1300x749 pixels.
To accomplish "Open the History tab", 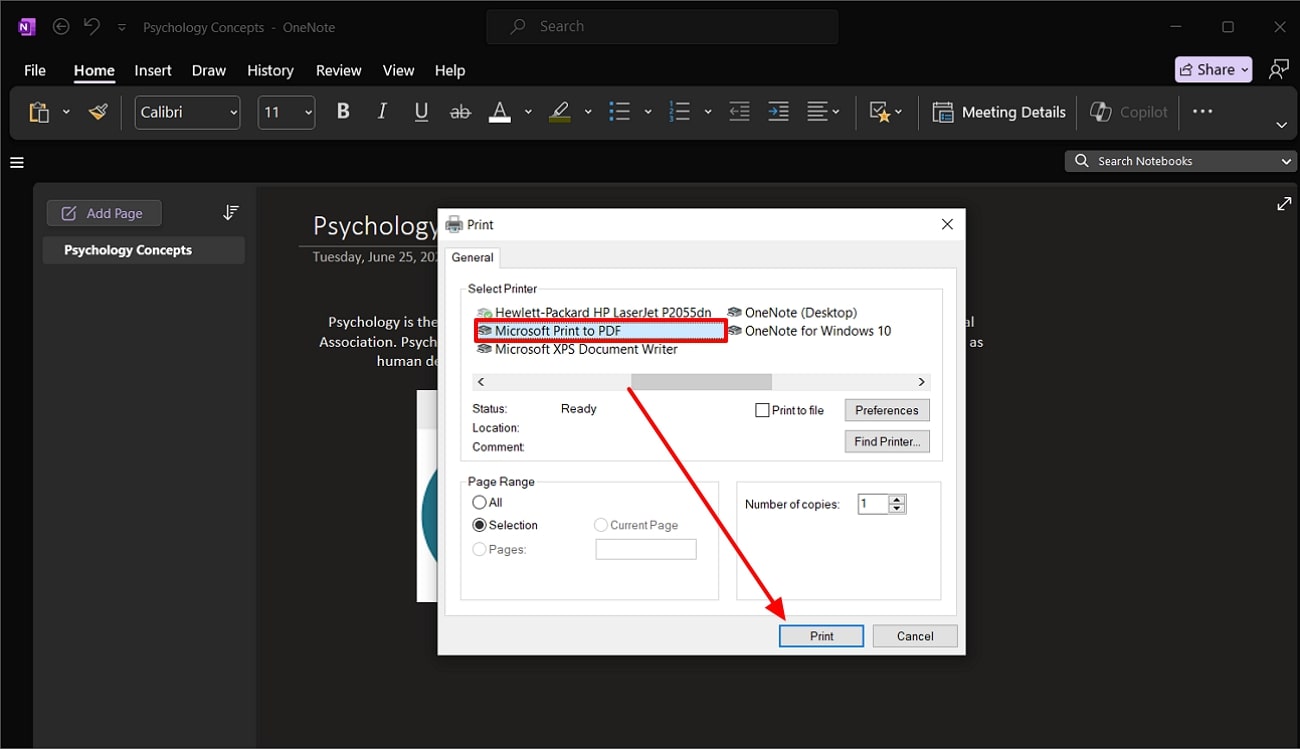I will 270,70.
